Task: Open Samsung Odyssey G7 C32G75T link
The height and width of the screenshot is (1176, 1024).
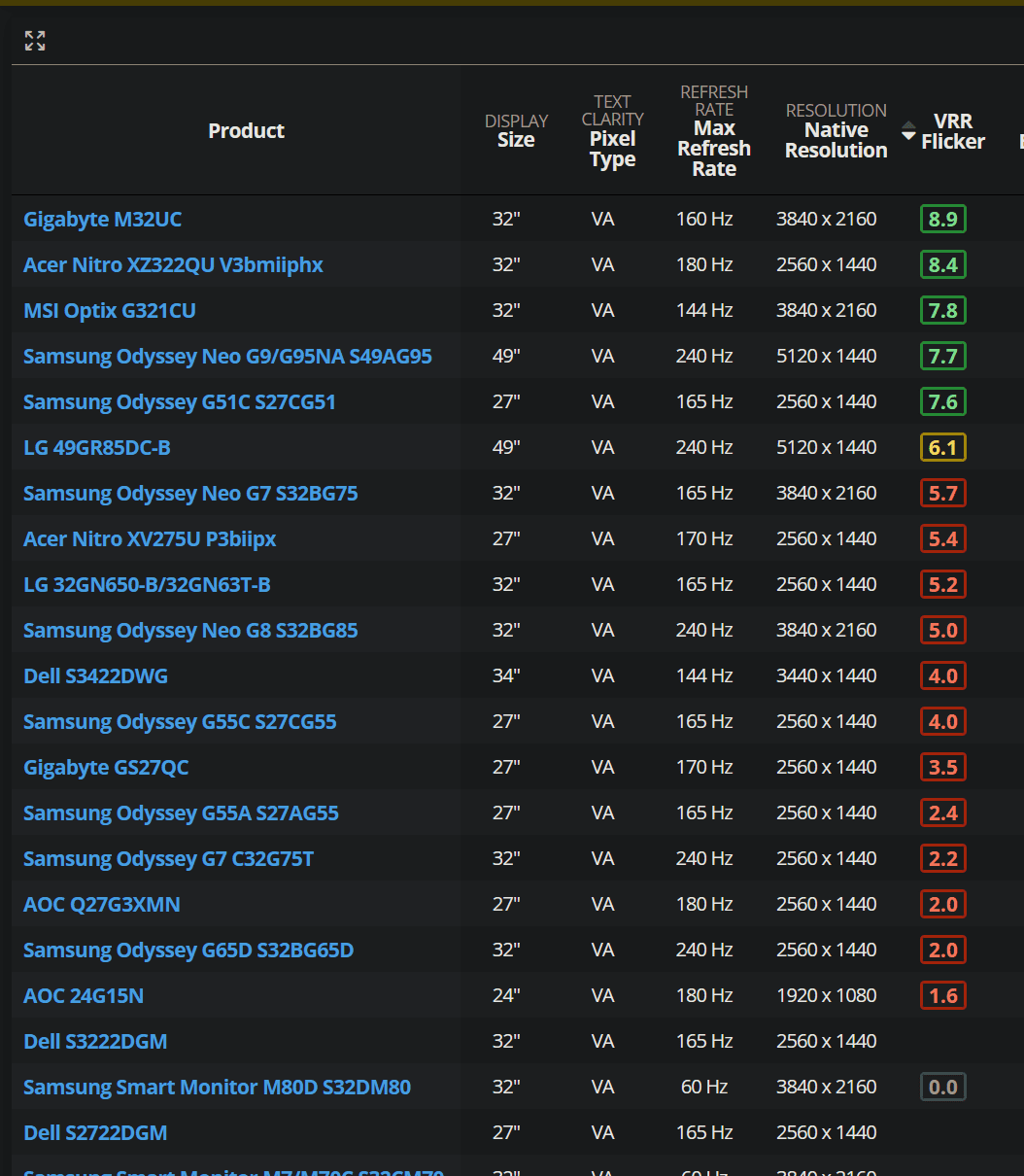Action: click(168, 858)
